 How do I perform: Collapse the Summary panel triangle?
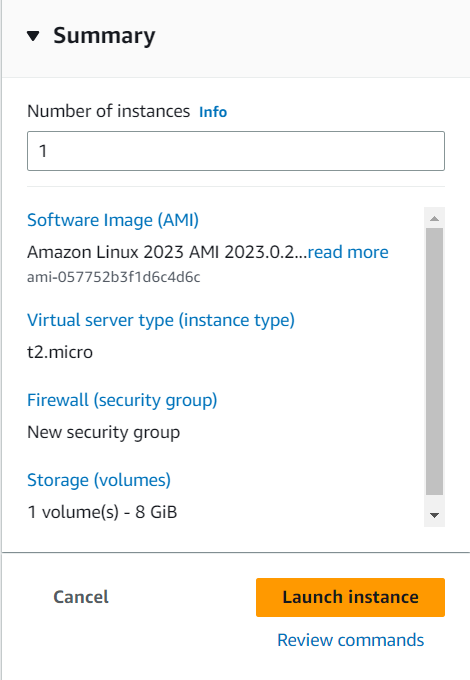33,36
